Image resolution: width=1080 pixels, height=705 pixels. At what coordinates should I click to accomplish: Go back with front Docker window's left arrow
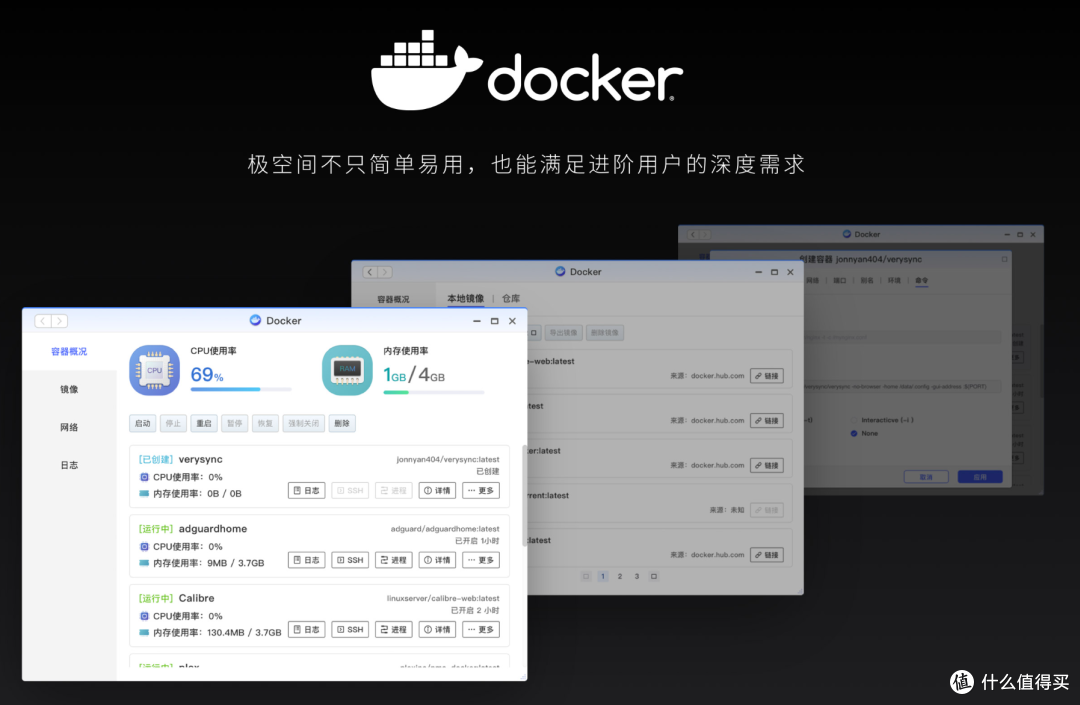point(43,321)
